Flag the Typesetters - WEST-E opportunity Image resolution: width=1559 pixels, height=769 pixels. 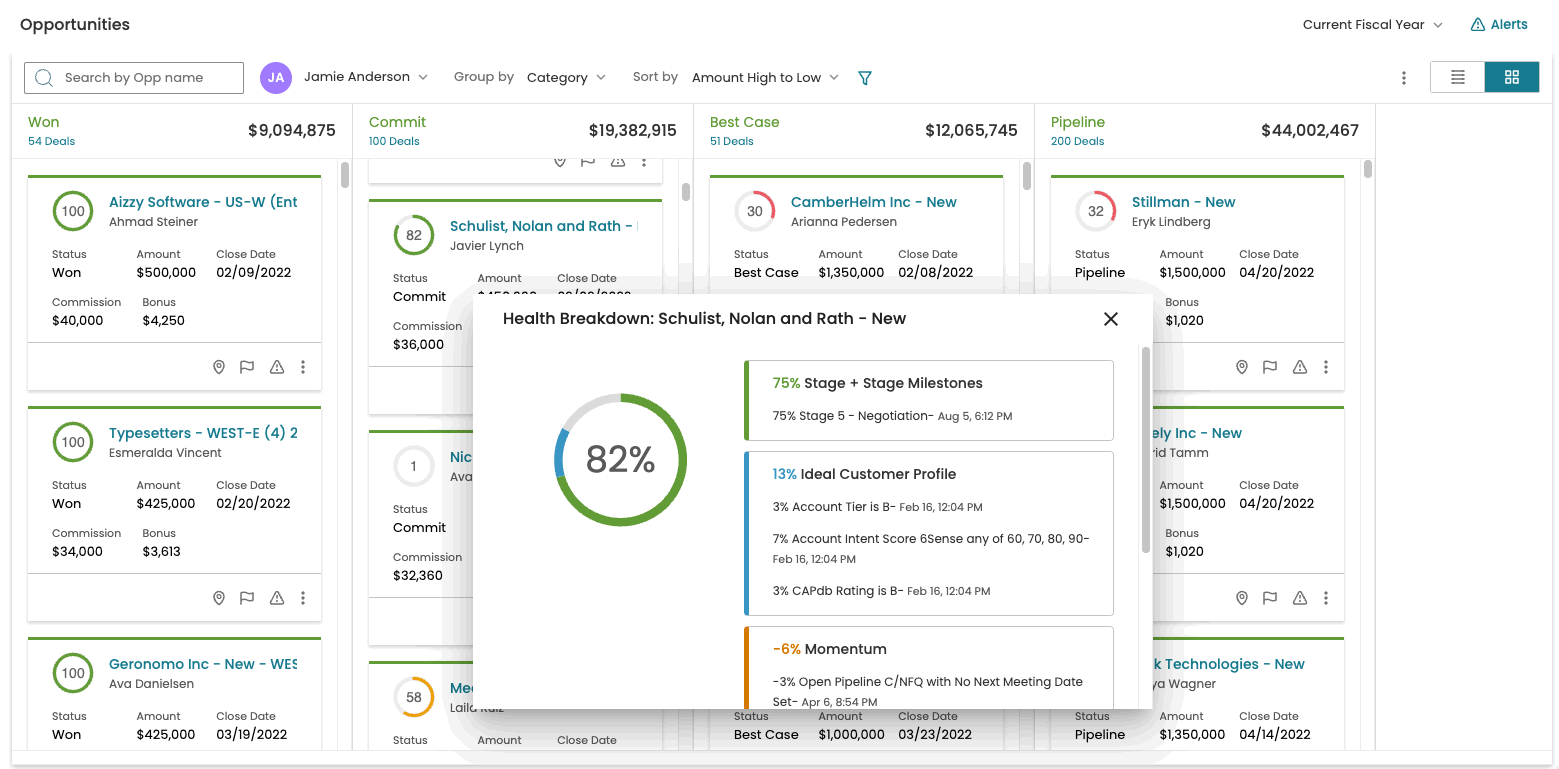(247, 598)
